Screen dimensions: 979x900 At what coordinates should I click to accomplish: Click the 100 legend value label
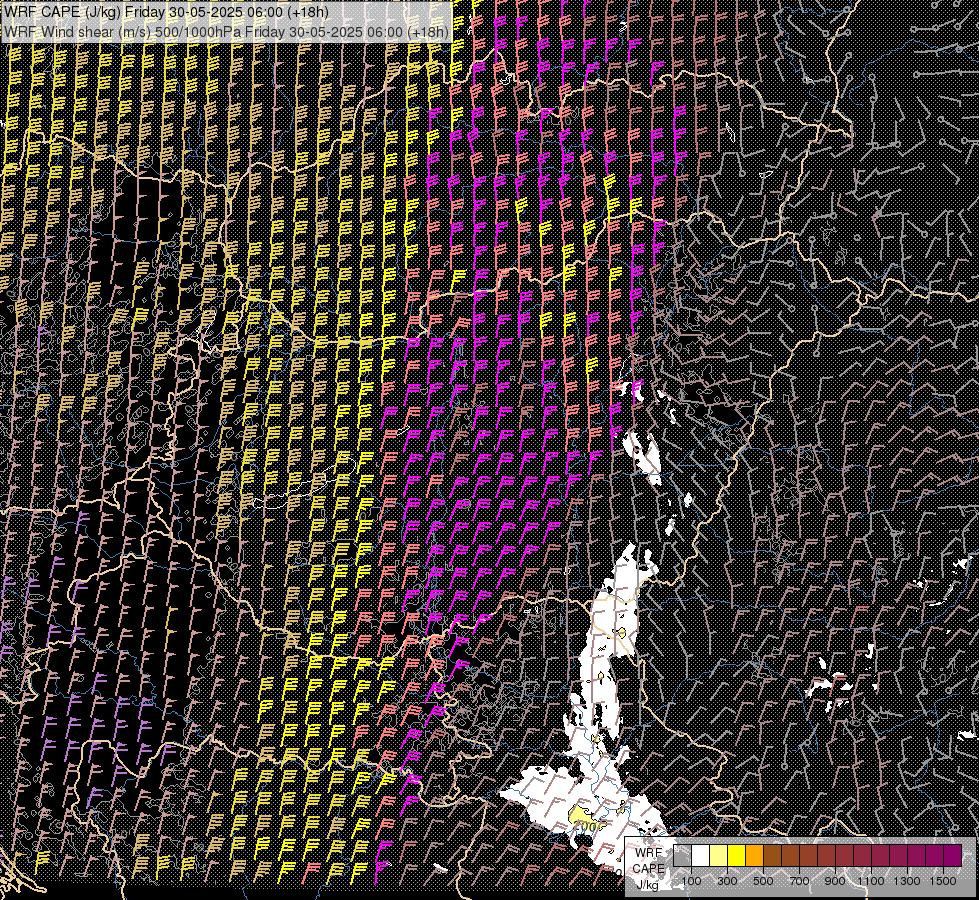click(x=691, y=881)
